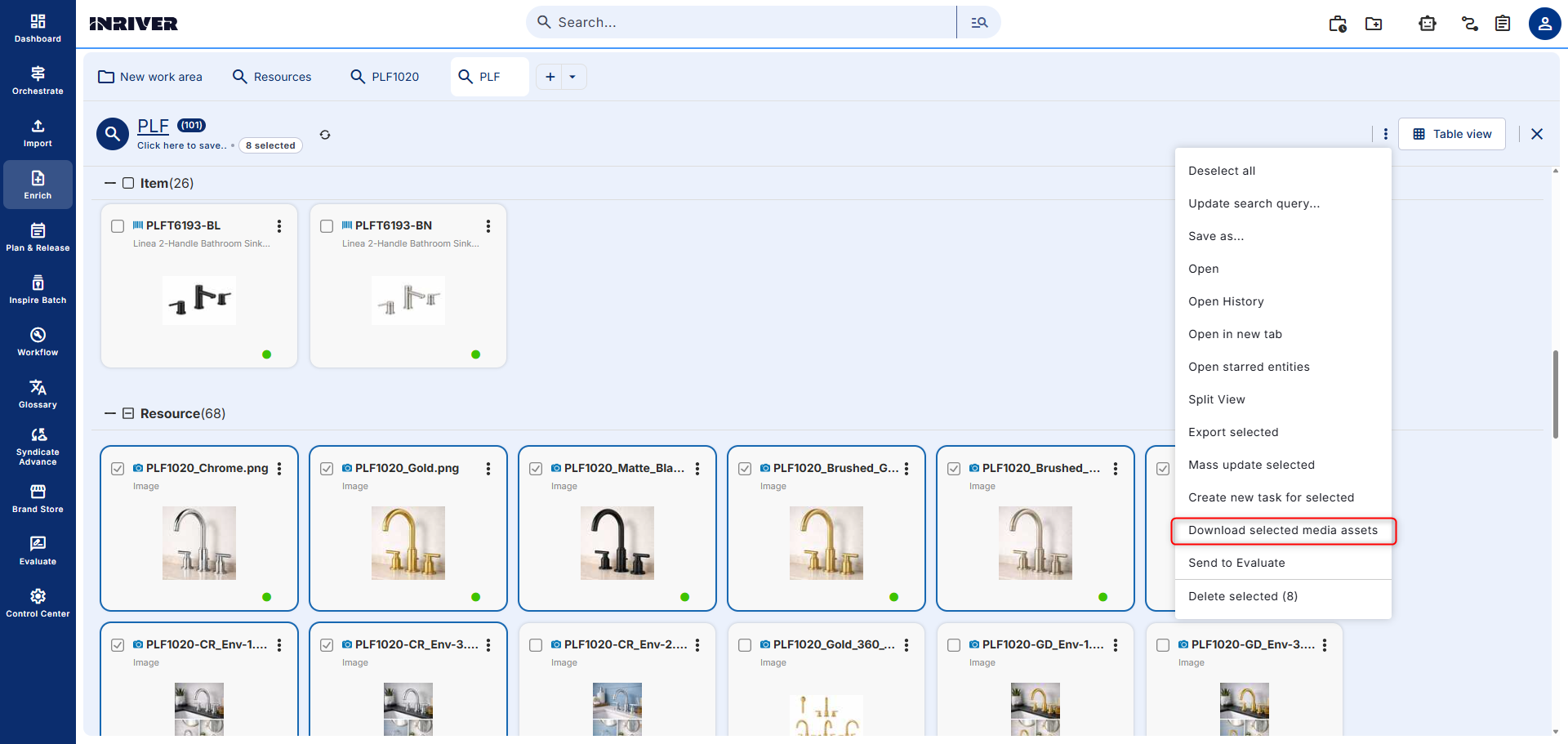
Task: Open the PLF1020_Gold.png faucet thumbnail
Action: 408,543
